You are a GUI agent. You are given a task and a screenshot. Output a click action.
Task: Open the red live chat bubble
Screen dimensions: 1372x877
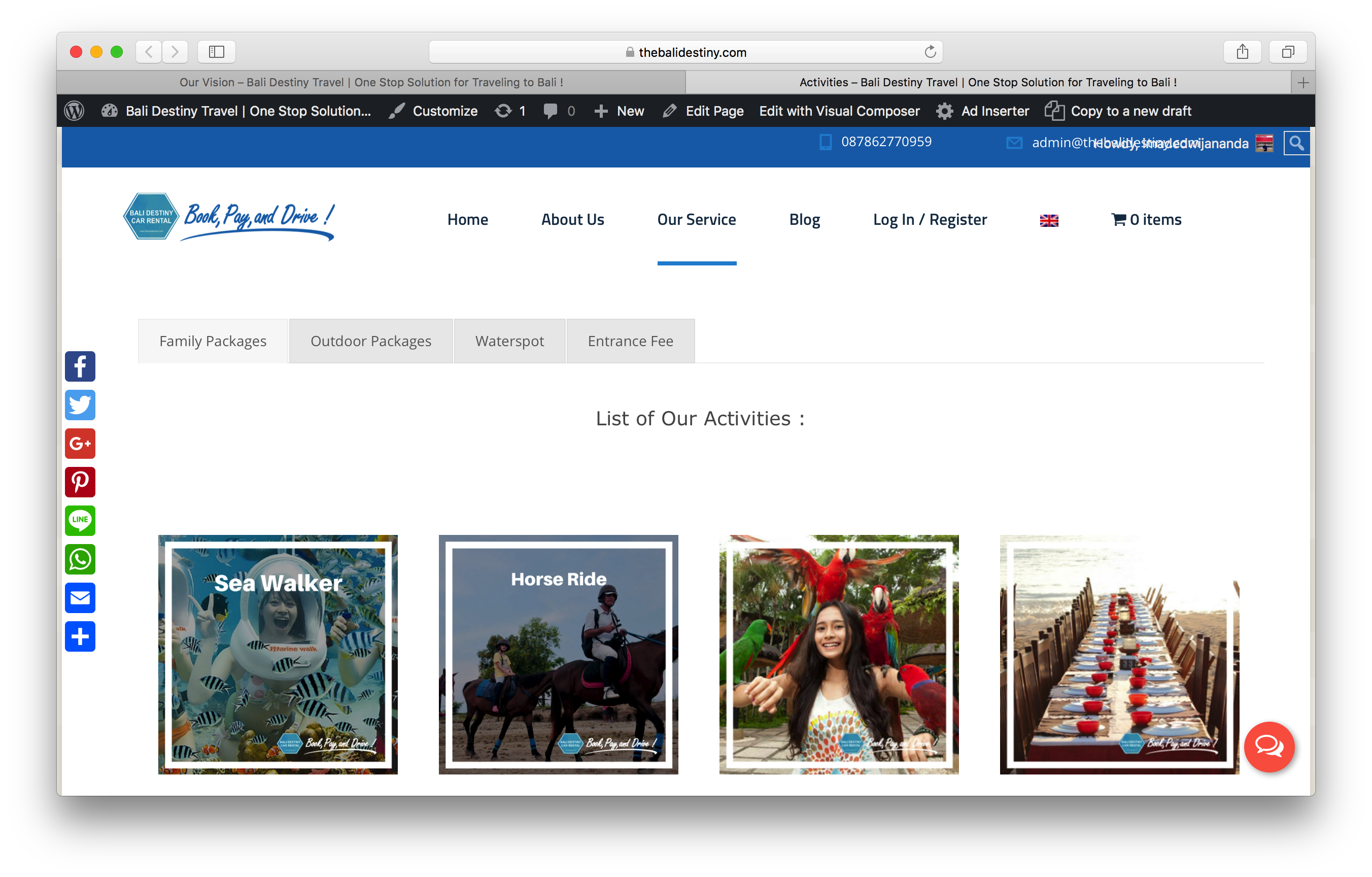coord(1268,746)
